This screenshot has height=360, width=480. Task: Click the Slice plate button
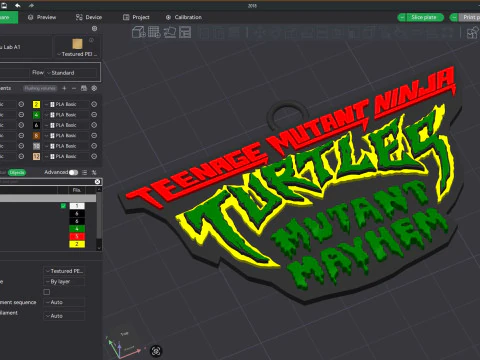(424, 17)
